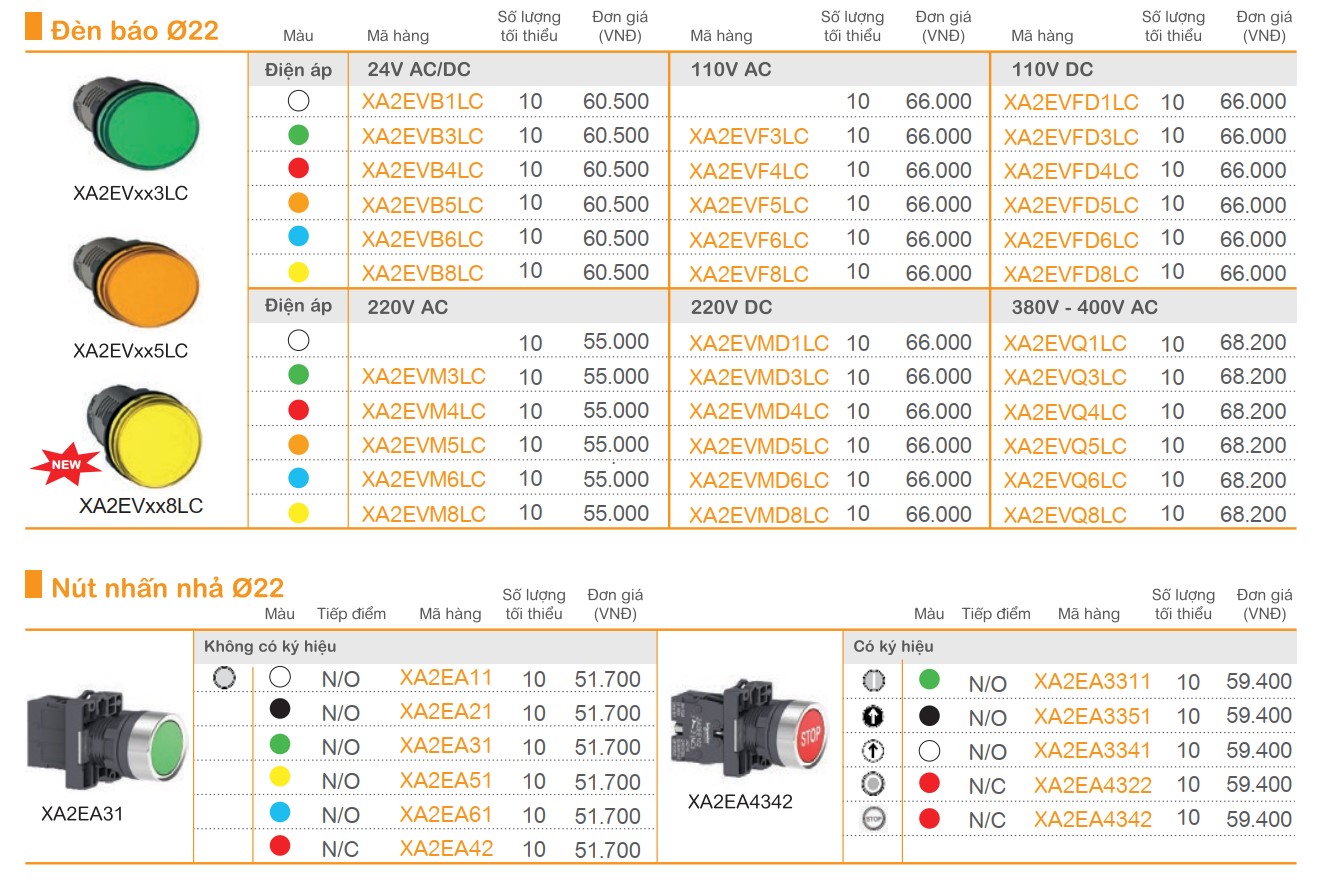The height and width of the screenshot is (885, 1321).
Task: Click price 68.200 in the XA2EVQ3LC row
Action: pos(1253,377)
